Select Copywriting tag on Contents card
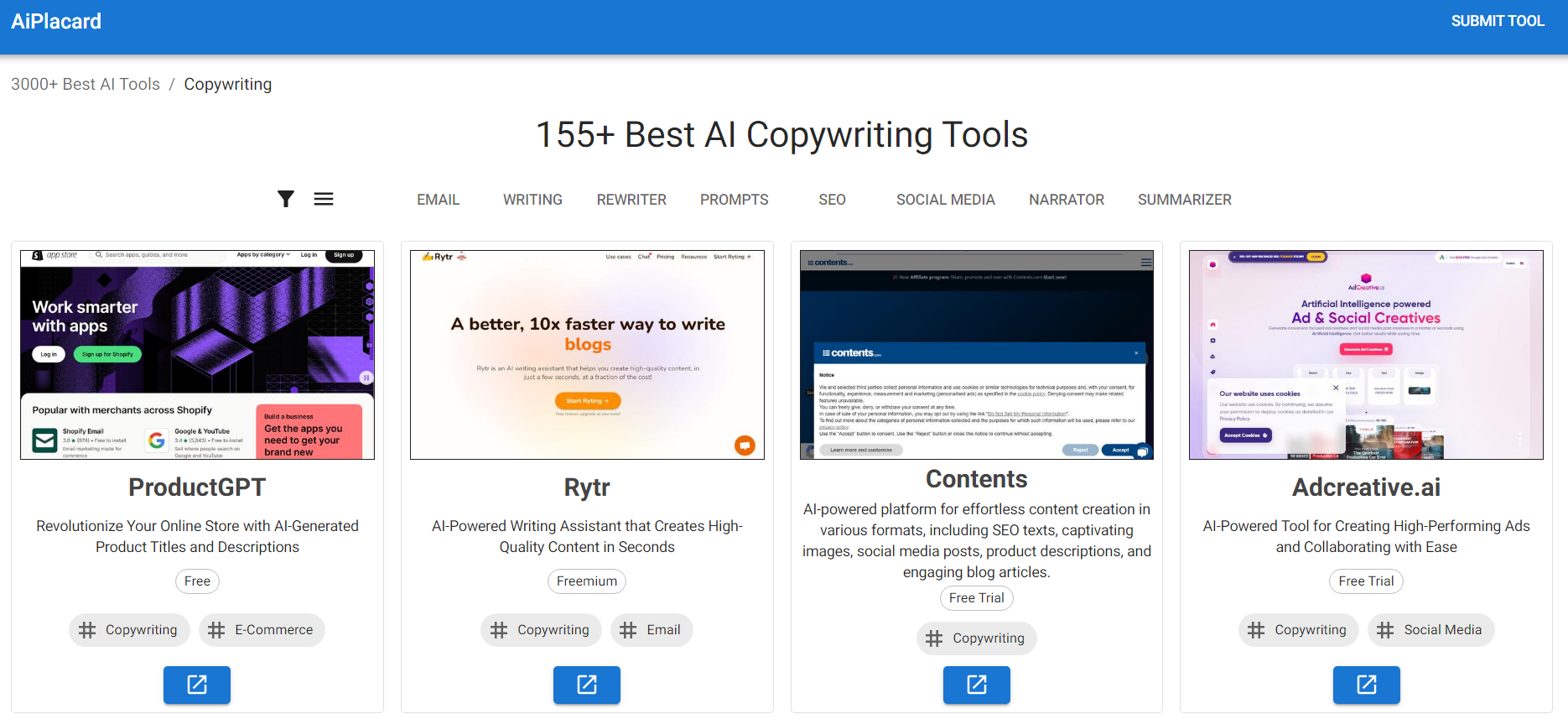This screenshot has height=719, width=1568. point(977,638)
